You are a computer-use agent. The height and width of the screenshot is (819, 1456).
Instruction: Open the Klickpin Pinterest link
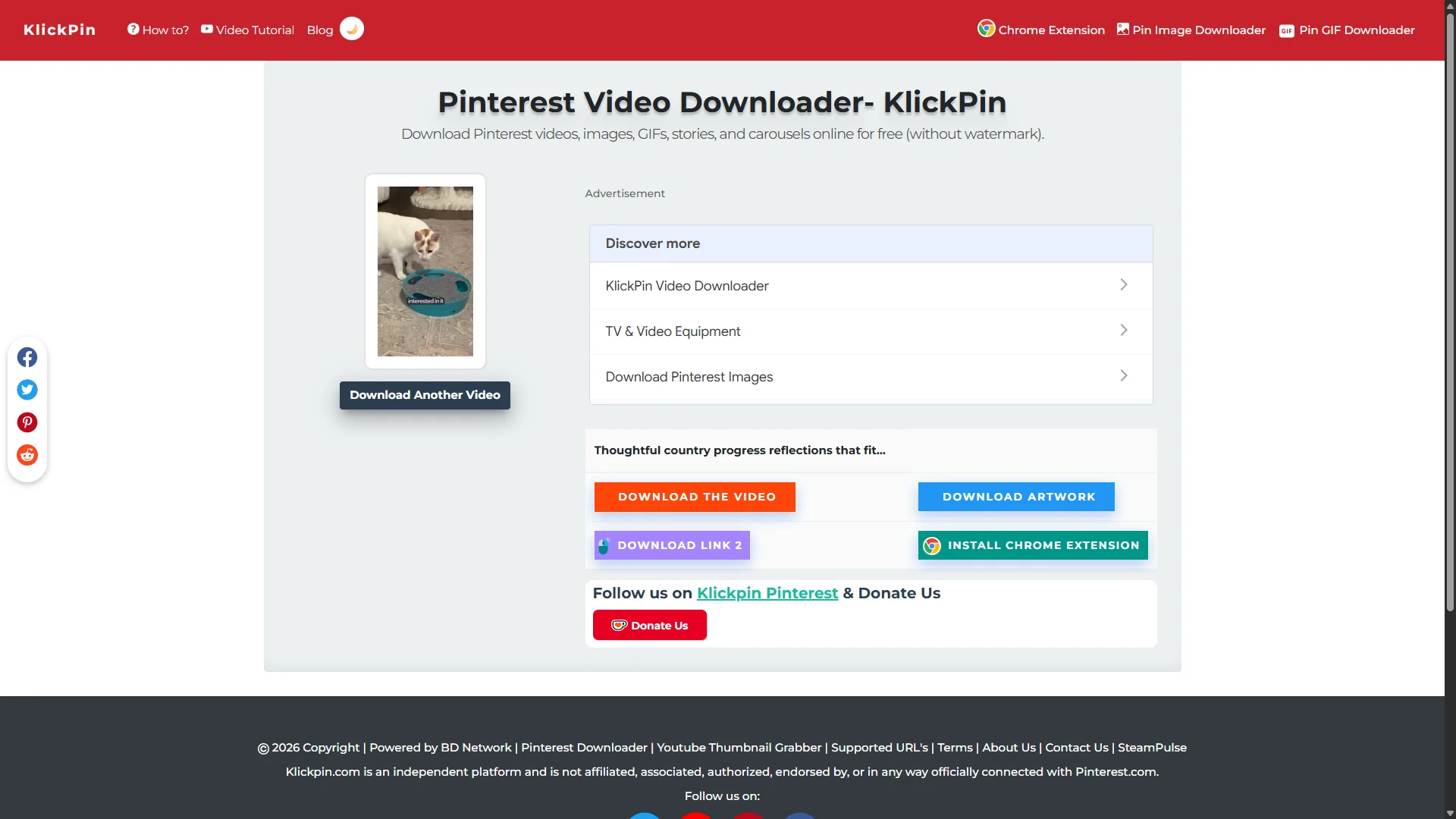pyautogui.click(x=767, y=593)
